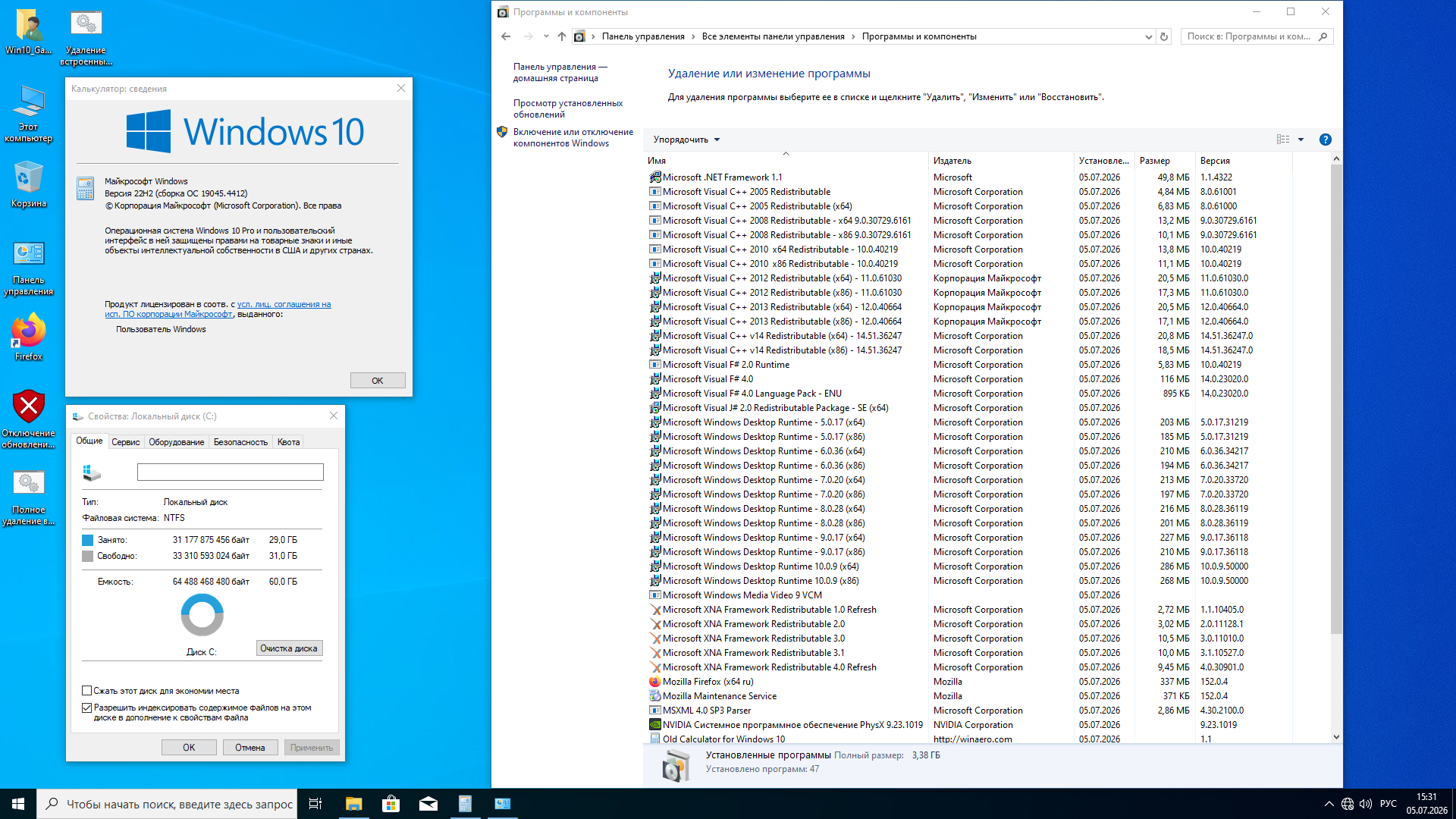The height and width of the screenshot is (819, 1456).
Task: Open the Mail app from the taskbar
Action: 428,804
